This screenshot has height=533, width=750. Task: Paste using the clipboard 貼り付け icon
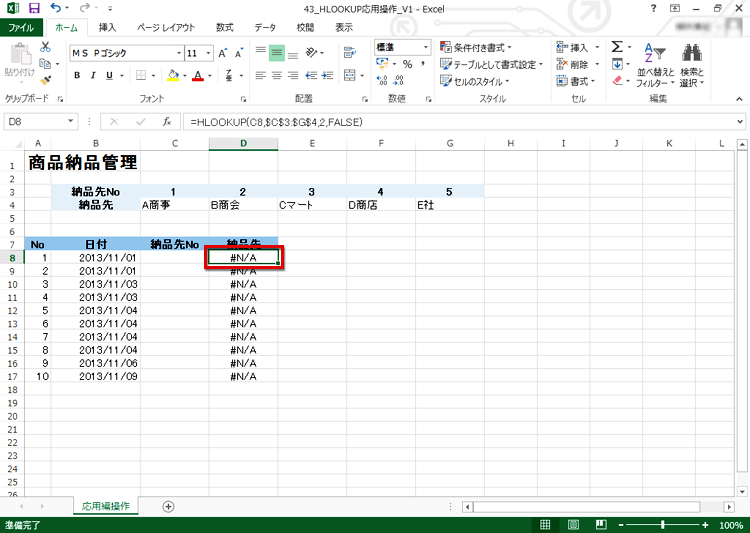click(x=20, y=60)
